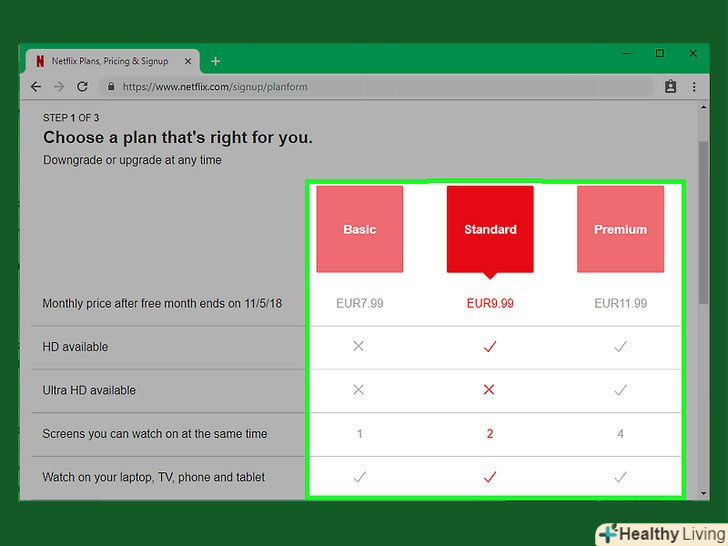View site security padlock info
Viewport: 728px width, 546px height.
pyautogui.click(x=111, y=87)
